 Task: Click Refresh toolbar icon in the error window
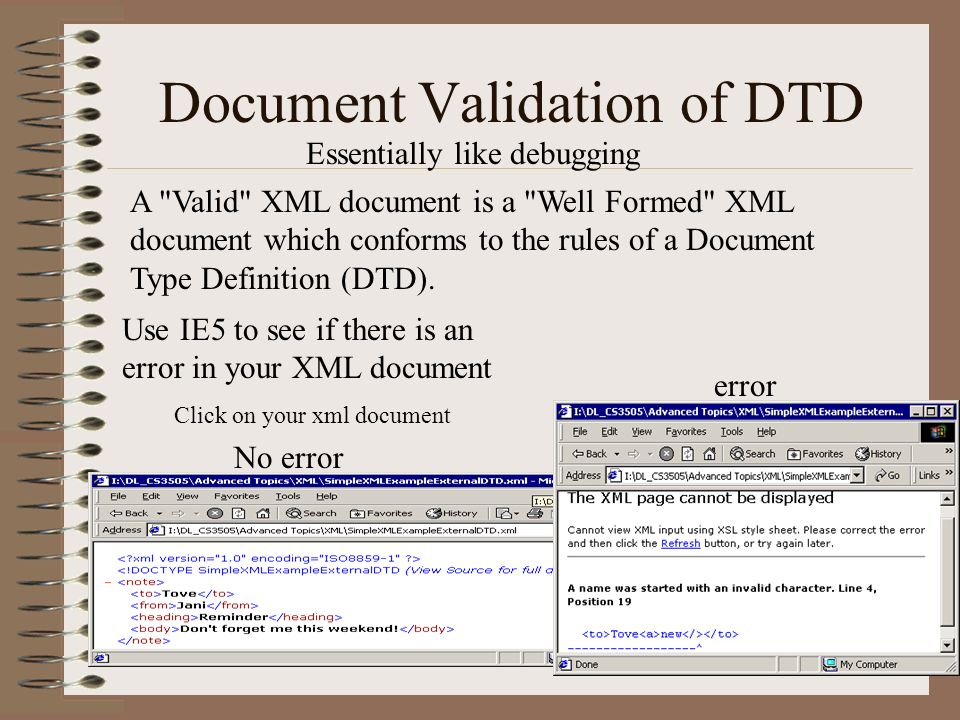(x=688, y=454)
